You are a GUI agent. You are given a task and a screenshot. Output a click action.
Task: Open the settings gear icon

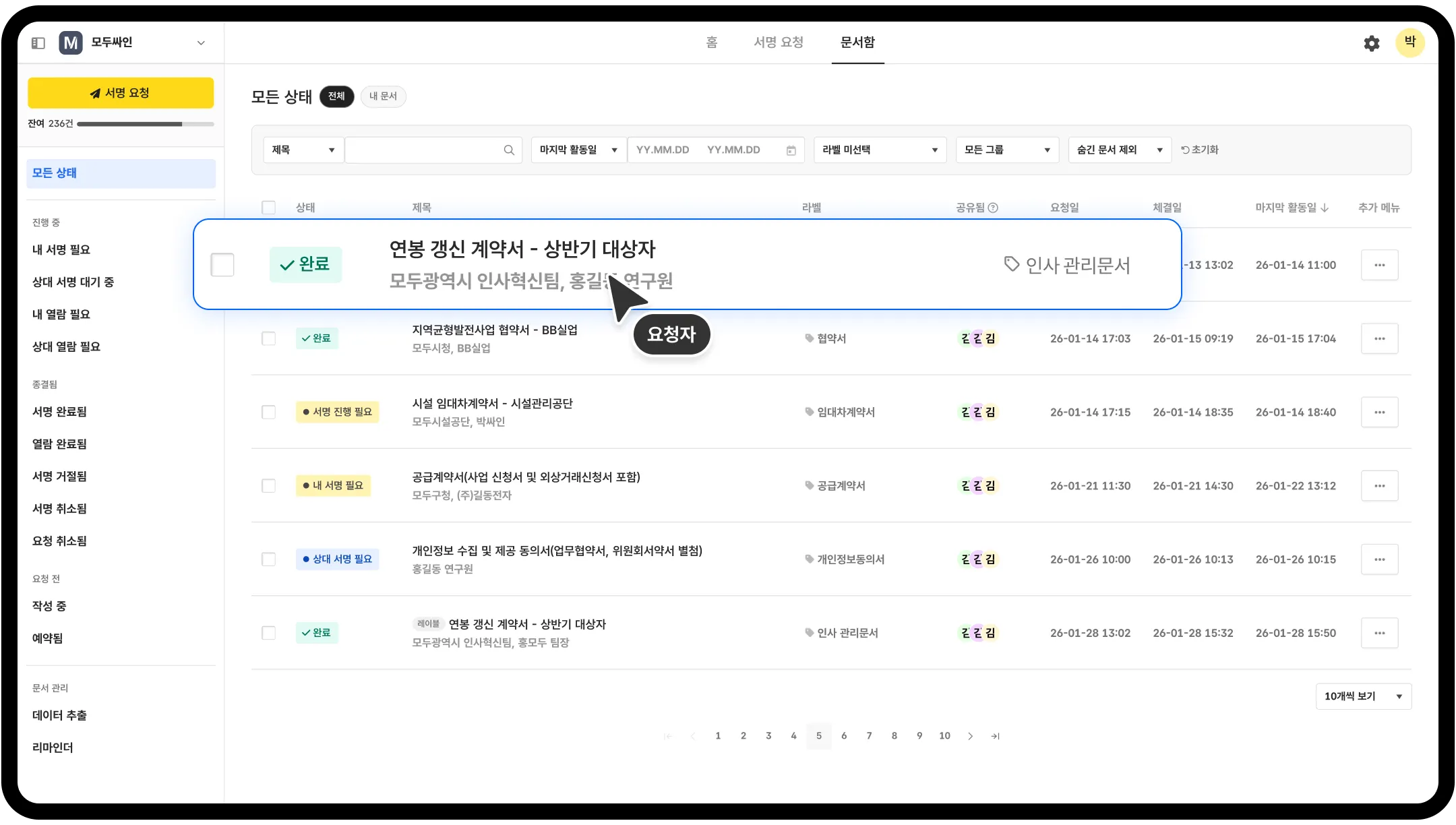(x=1372, y=42)
